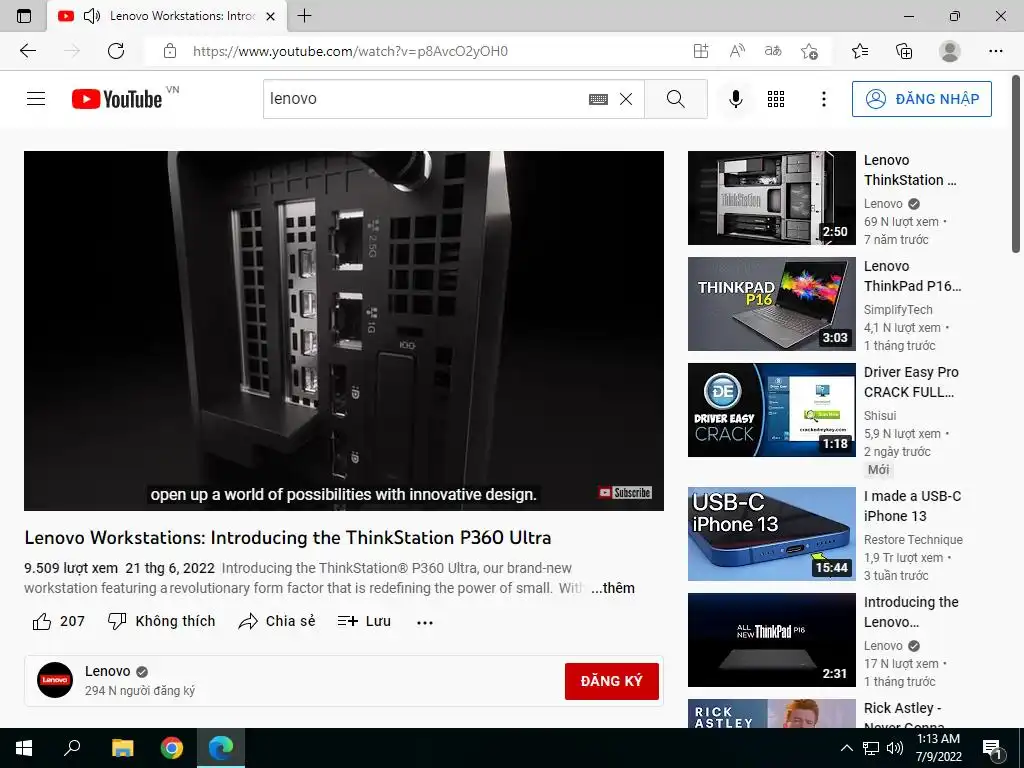The width and height of the screenshot is (1024, 768).
Task: Go to YouTube home via logo
Action: click(117, 99)
